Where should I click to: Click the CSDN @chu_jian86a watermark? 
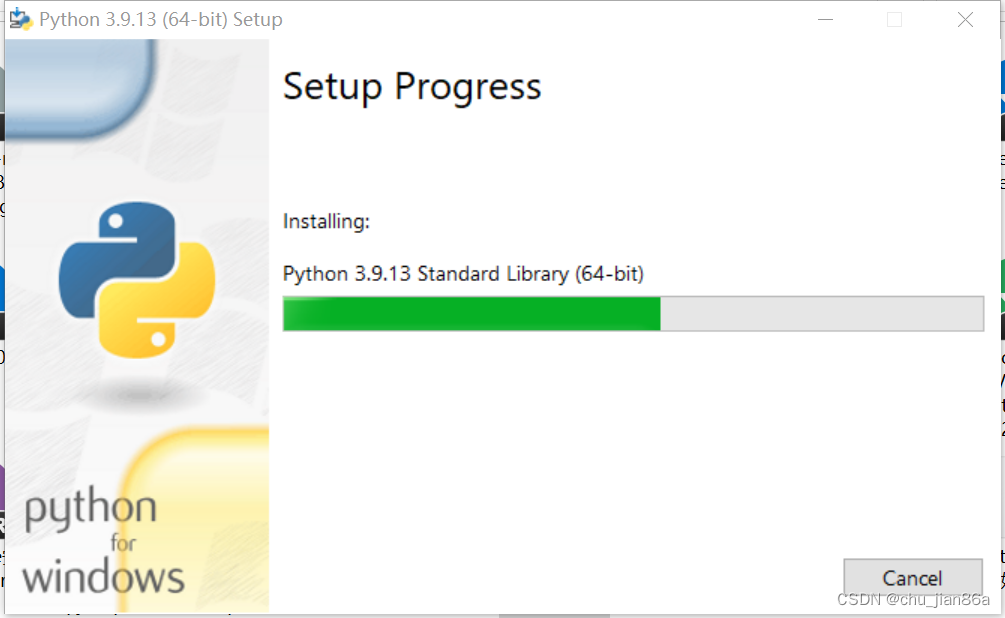tap(913, 599)
